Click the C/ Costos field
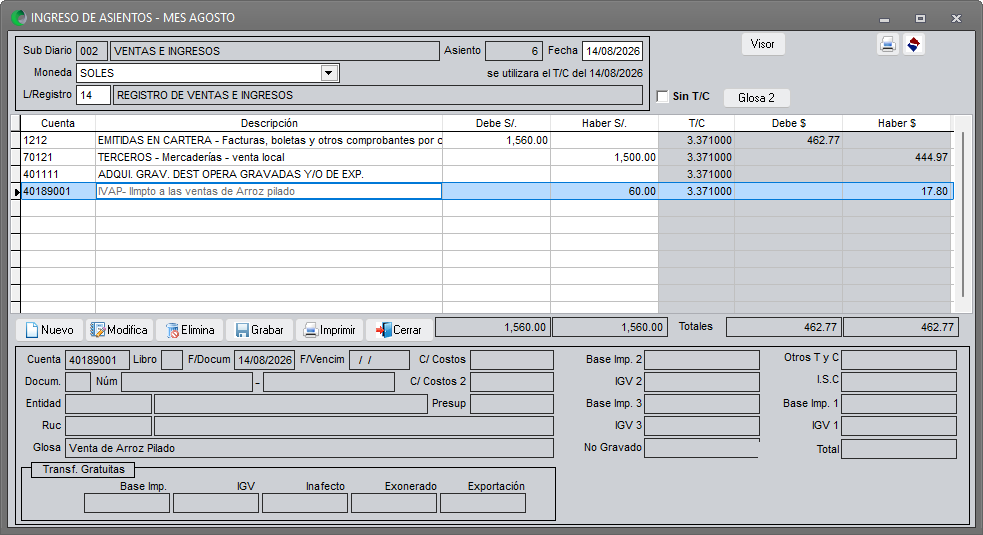 tap(512, 360)
